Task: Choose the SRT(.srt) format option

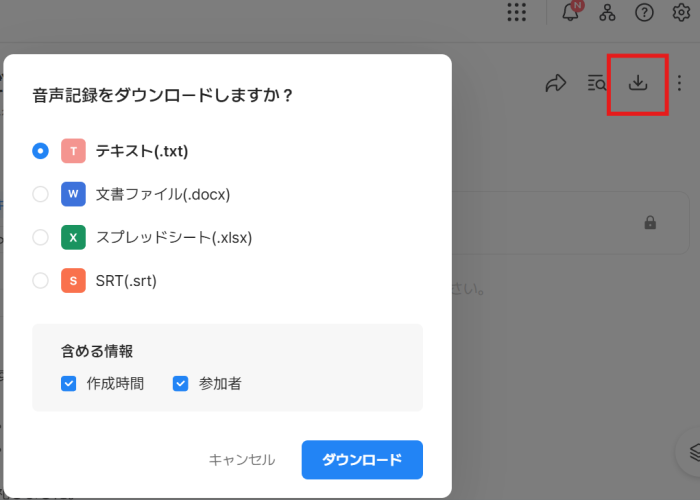Action: click(x=41, y=281)
